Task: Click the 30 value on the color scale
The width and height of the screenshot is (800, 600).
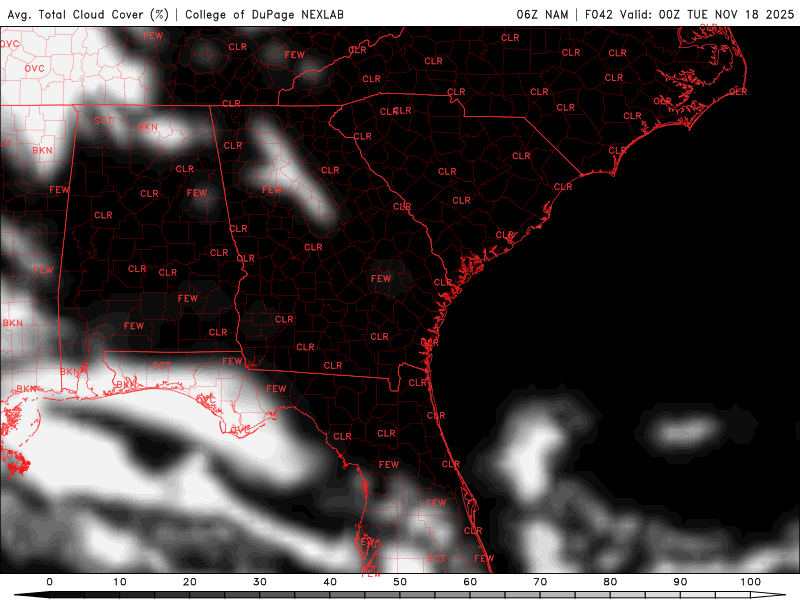Action: [x=260, y=582]
